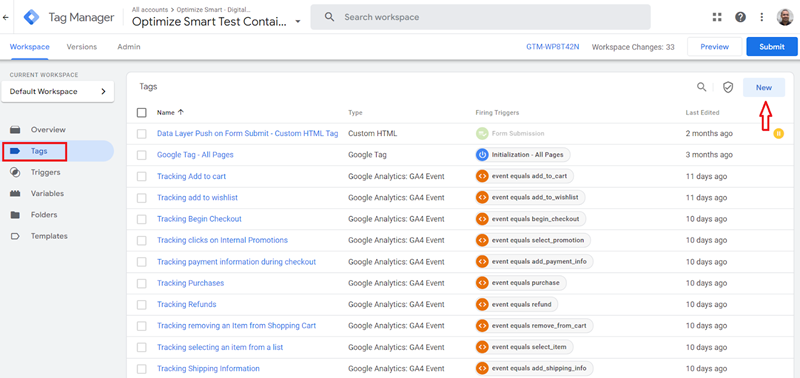Select Variables label in the sidebar
Screen dimensions: 800x378
tap(47, 194)
